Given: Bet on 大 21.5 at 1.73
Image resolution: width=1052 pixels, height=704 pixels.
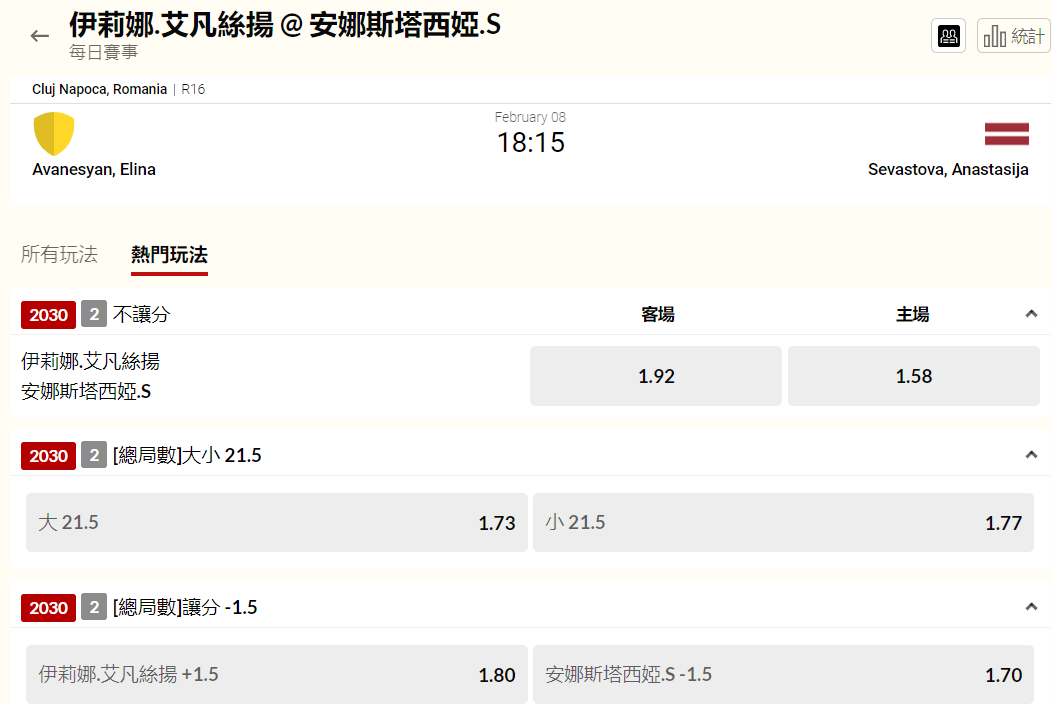Looking at the screenshot, I should tap(276, 522).
